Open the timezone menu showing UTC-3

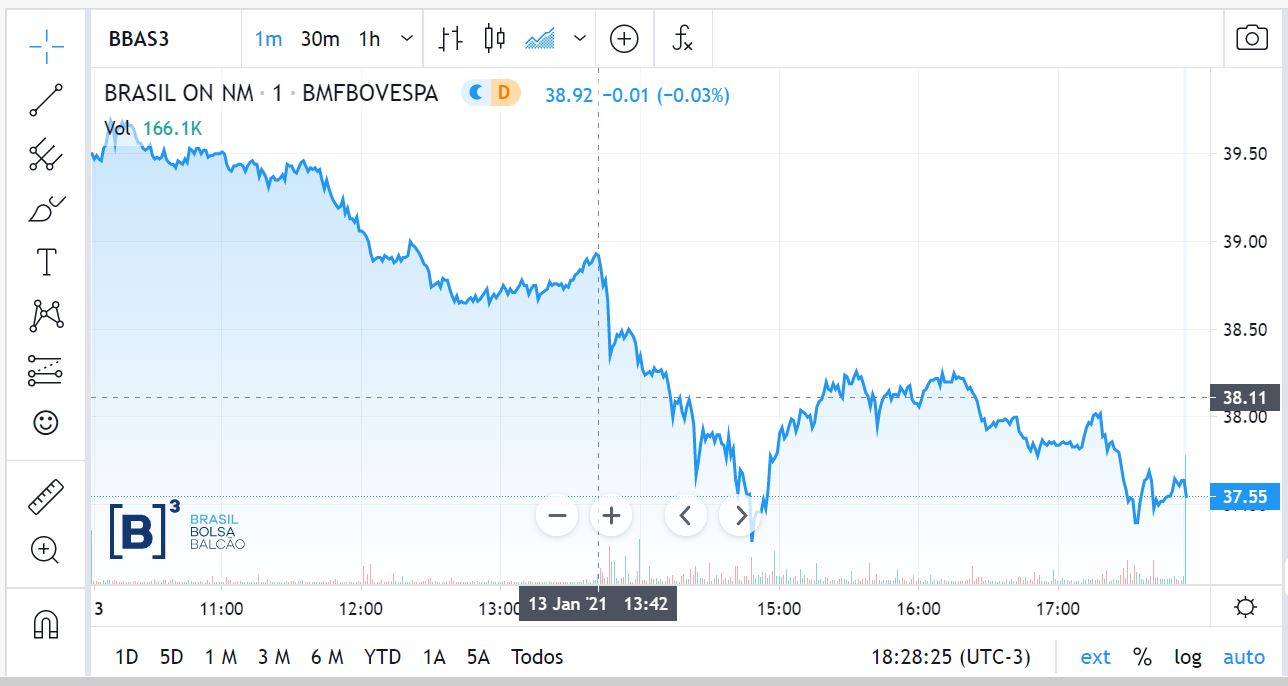pos(950,657)
